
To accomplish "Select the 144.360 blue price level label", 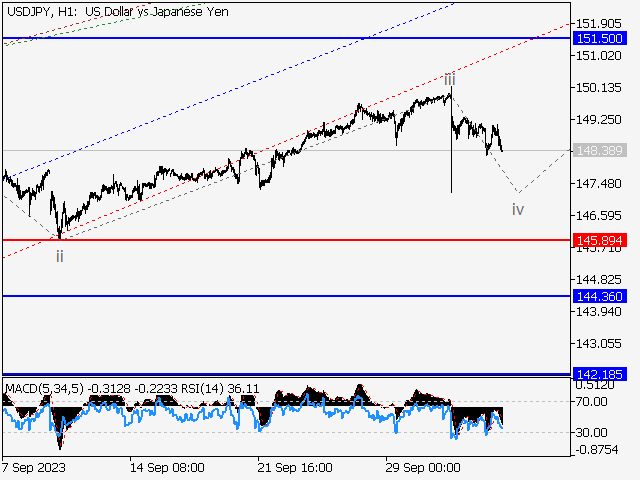I will click(x=600, y=296).
